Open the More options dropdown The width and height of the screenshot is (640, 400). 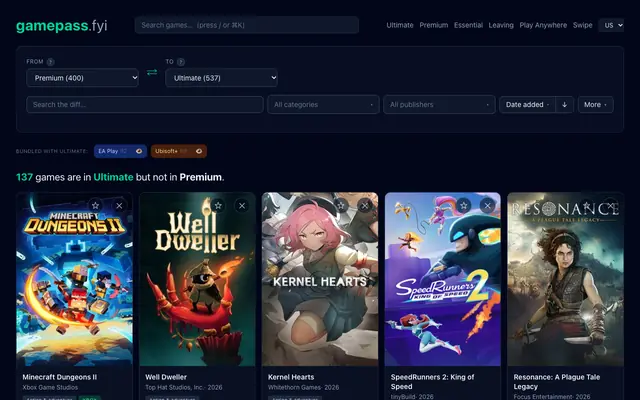tap(596, 104)
